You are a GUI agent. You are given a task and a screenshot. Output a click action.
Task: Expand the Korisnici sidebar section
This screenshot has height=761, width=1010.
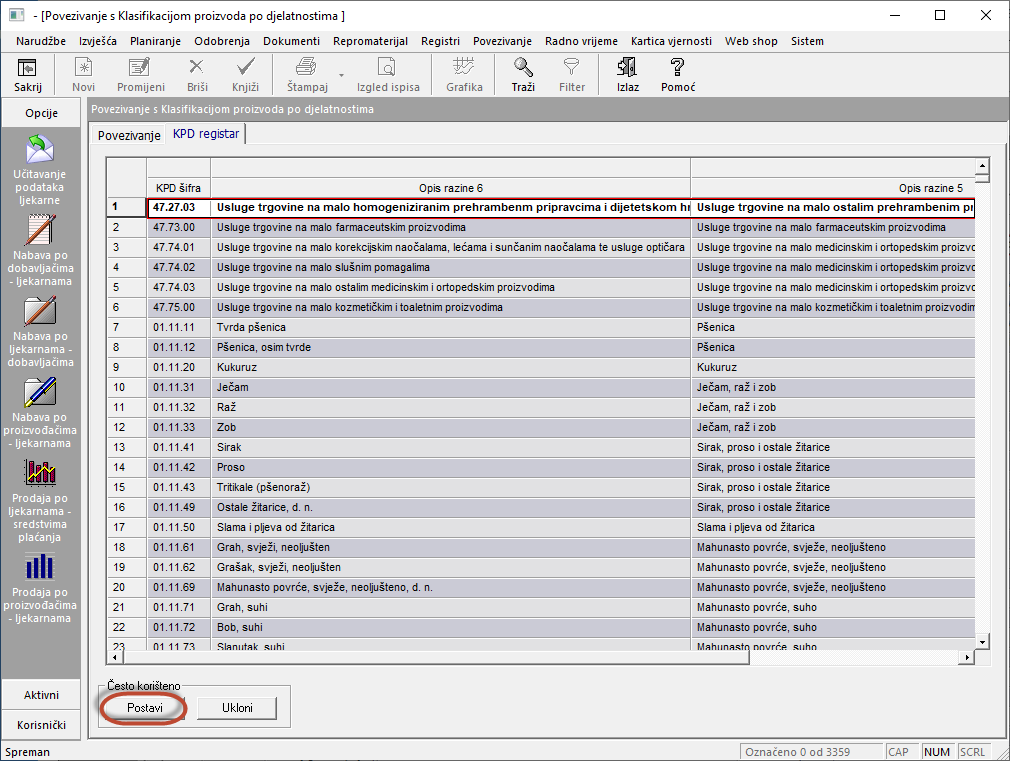(x=41, y=725)
